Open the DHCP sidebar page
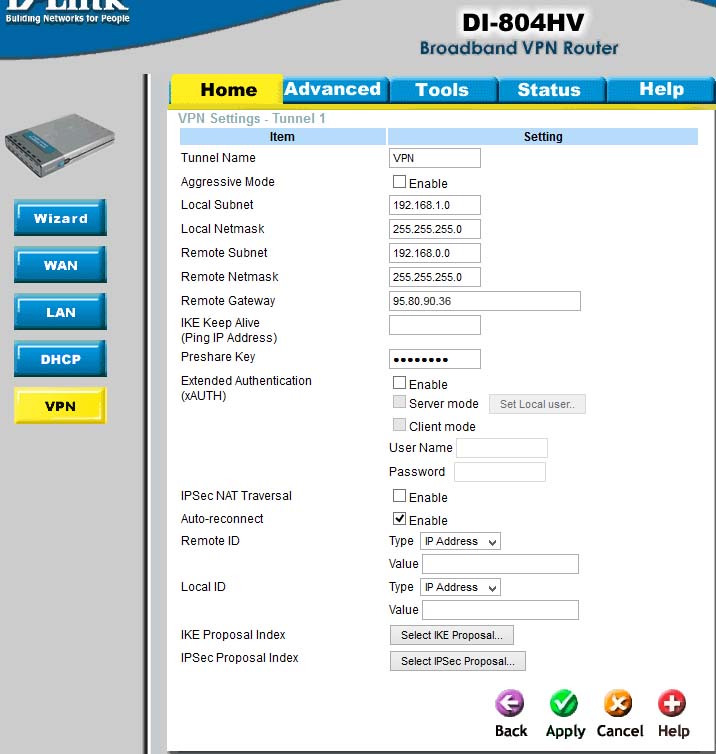 point(60,359)
